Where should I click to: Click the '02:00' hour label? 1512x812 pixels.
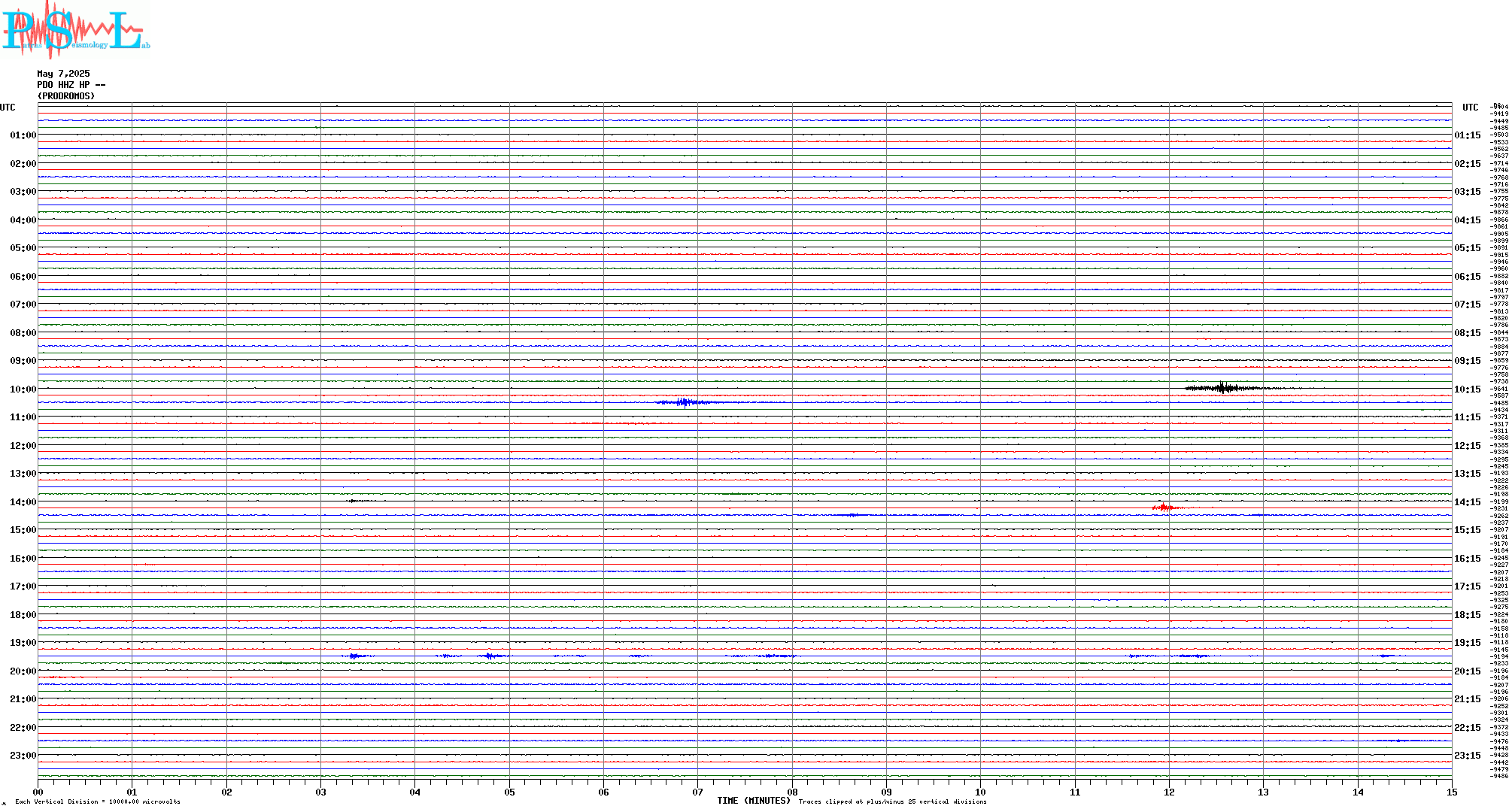click(x=23, y=164)
